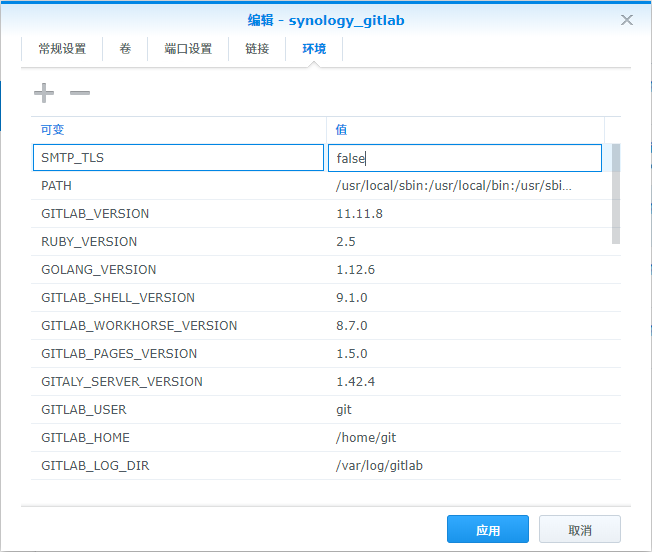This screenshot has width=652, height=552.
Task: Select the 环境 tab
Action: [x=314, y=49]
